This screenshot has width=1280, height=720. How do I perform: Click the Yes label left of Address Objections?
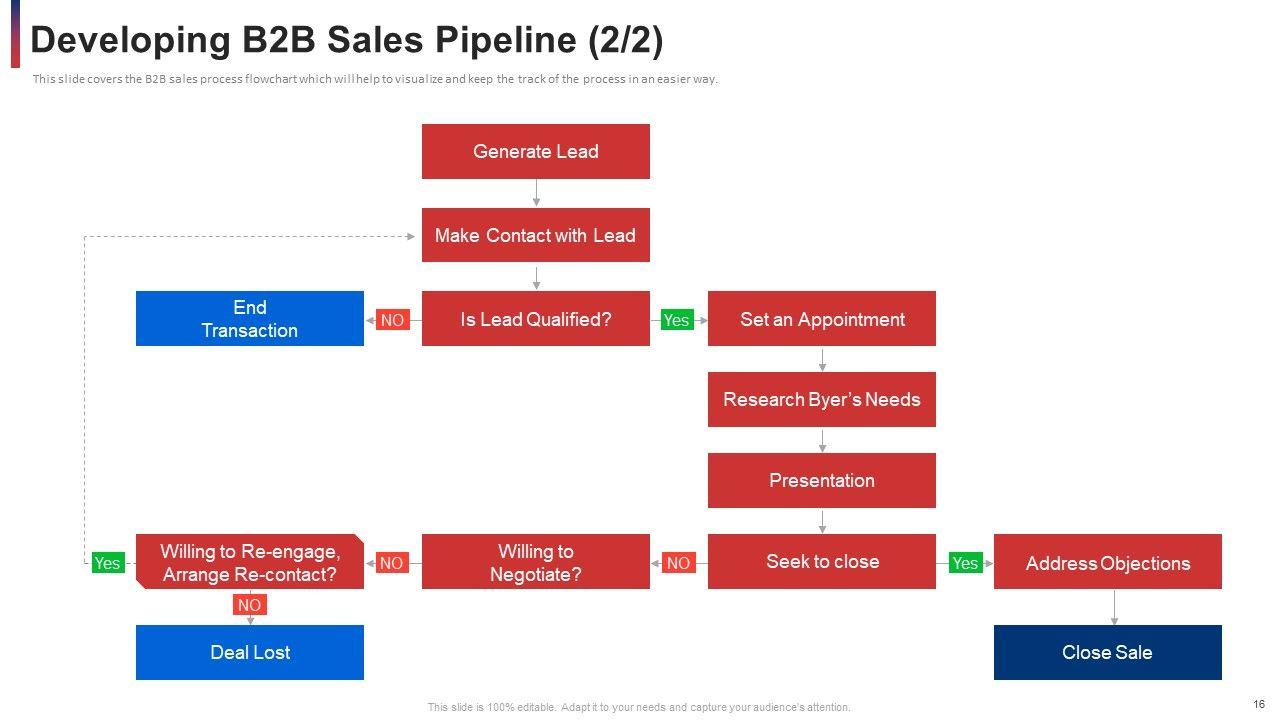point(964,563)
